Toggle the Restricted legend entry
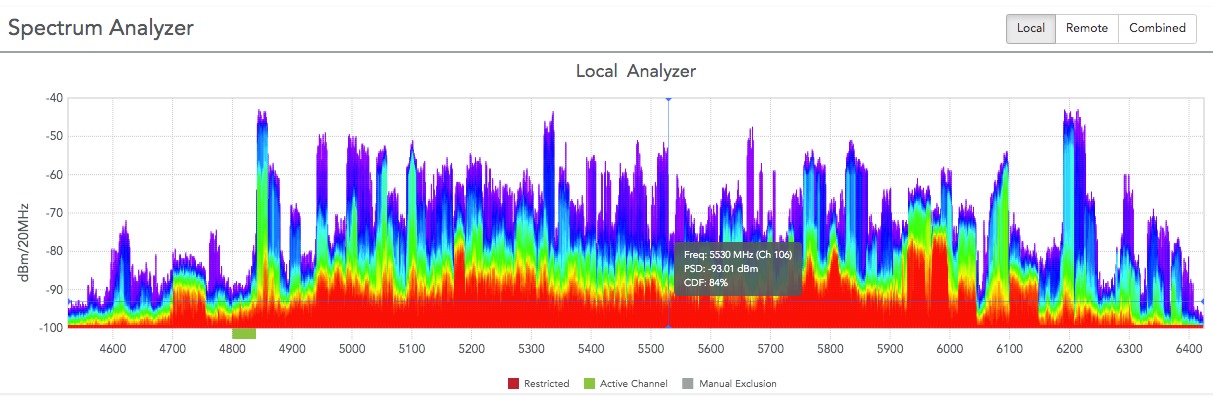 538,383
